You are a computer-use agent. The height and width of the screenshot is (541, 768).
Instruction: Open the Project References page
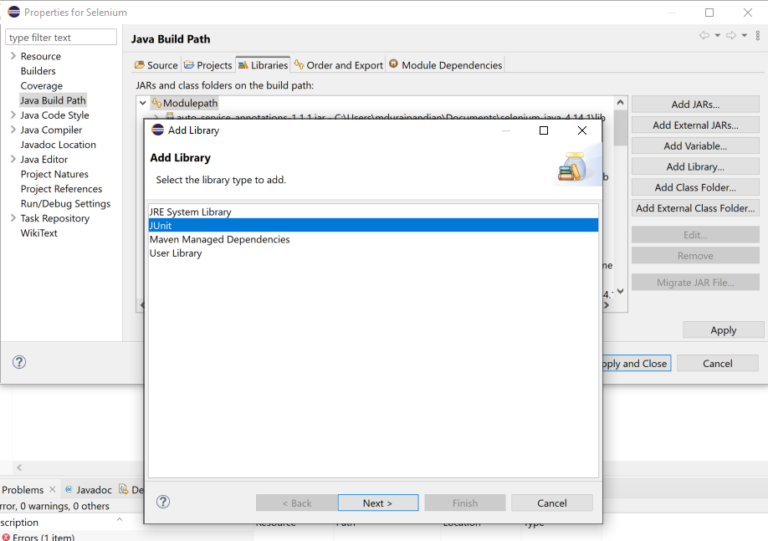click(61, 188)
